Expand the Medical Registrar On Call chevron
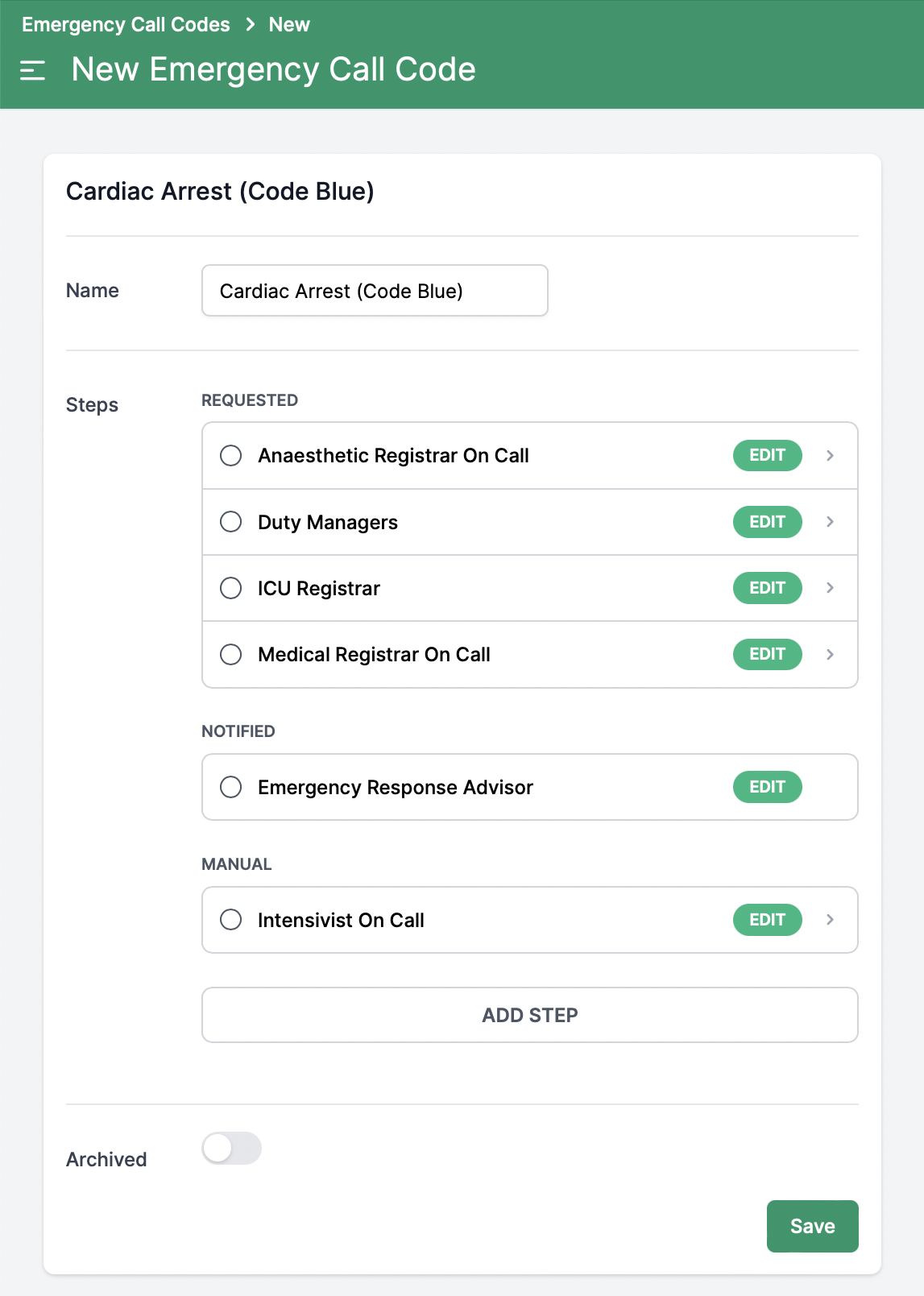 [830, 654]
